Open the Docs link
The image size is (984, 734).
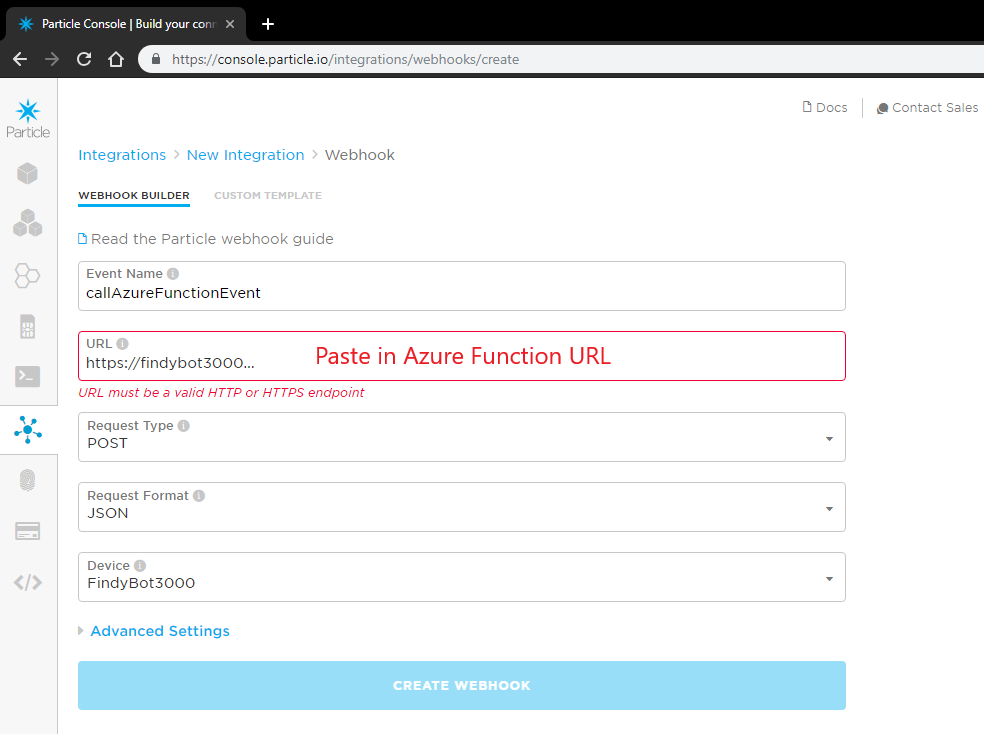click(825, 108)
